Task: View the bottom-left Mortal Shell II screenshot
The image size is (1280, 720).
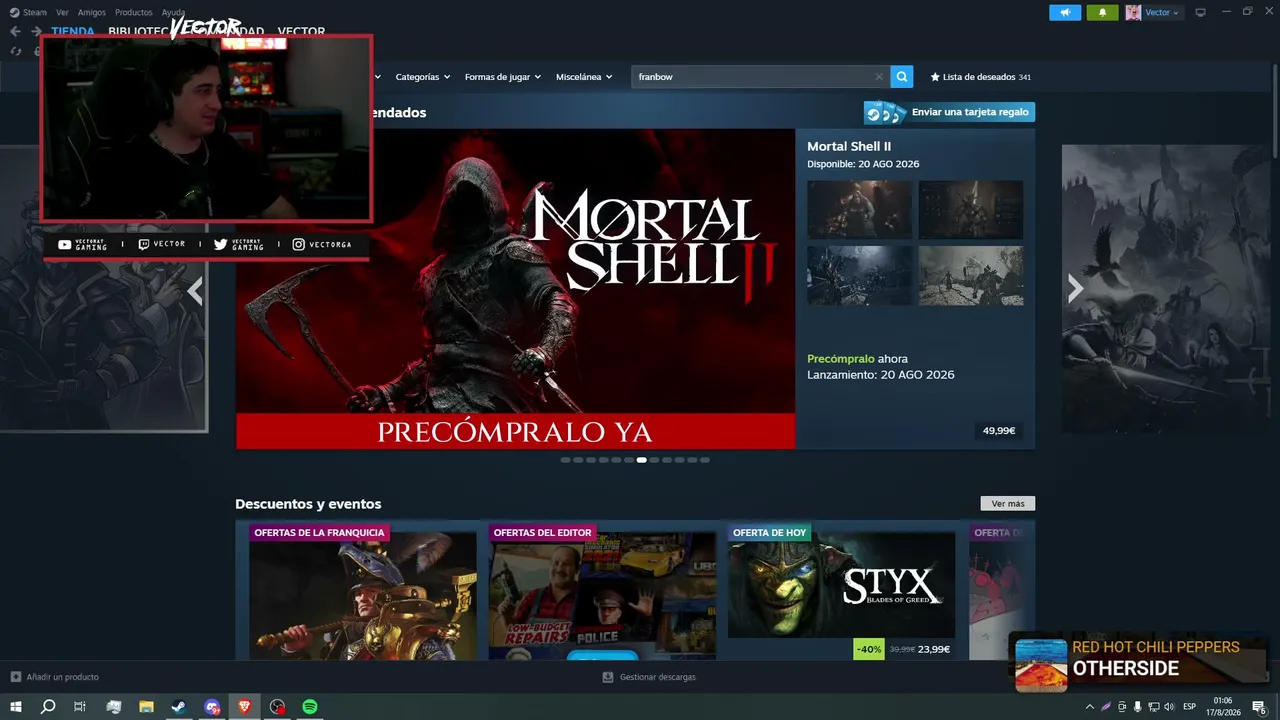Action: click(x=860, y=275)
